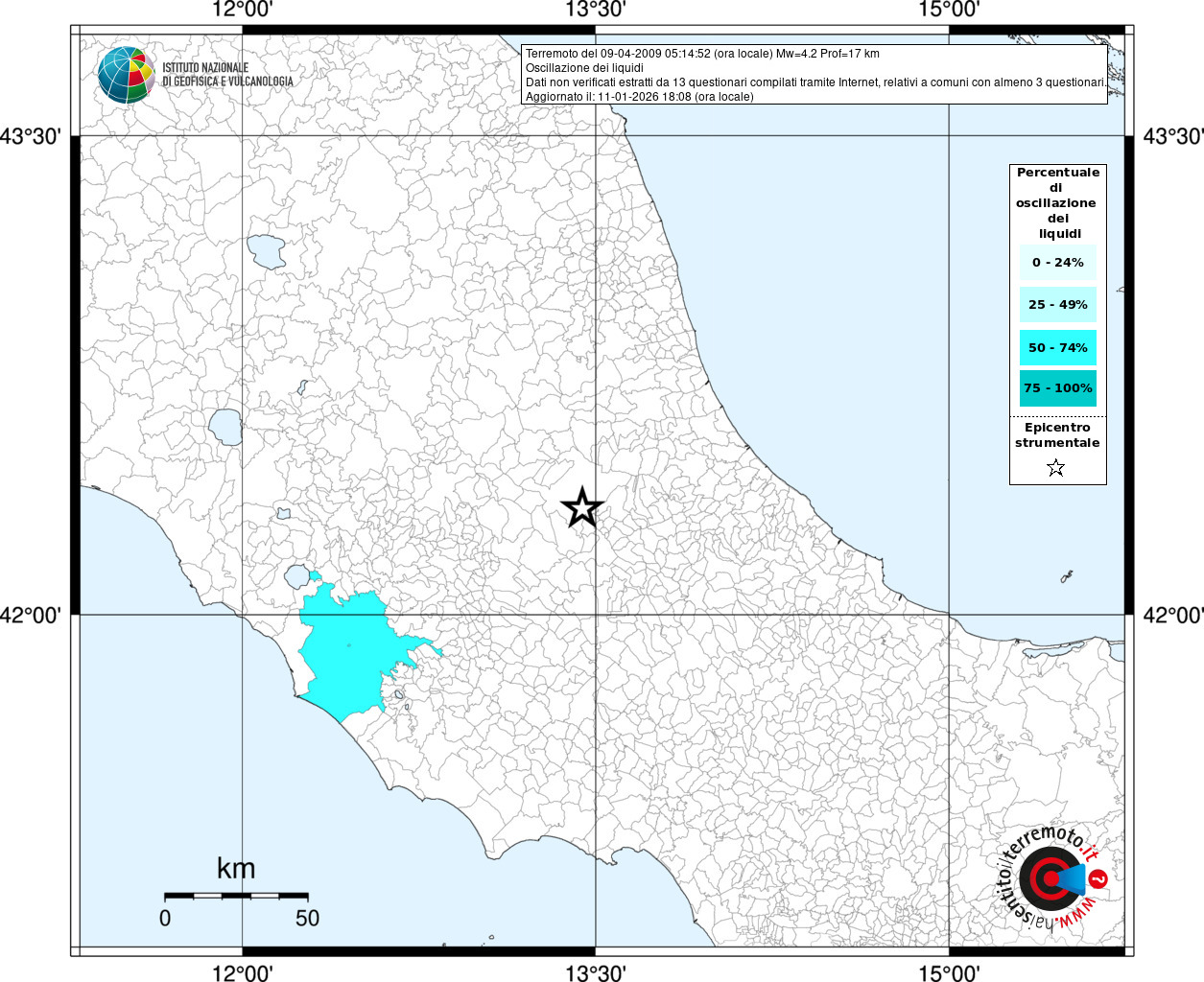Click the right axis label 42°00'
This screenshot has width=1204, height=982.
pos(1173,615)
